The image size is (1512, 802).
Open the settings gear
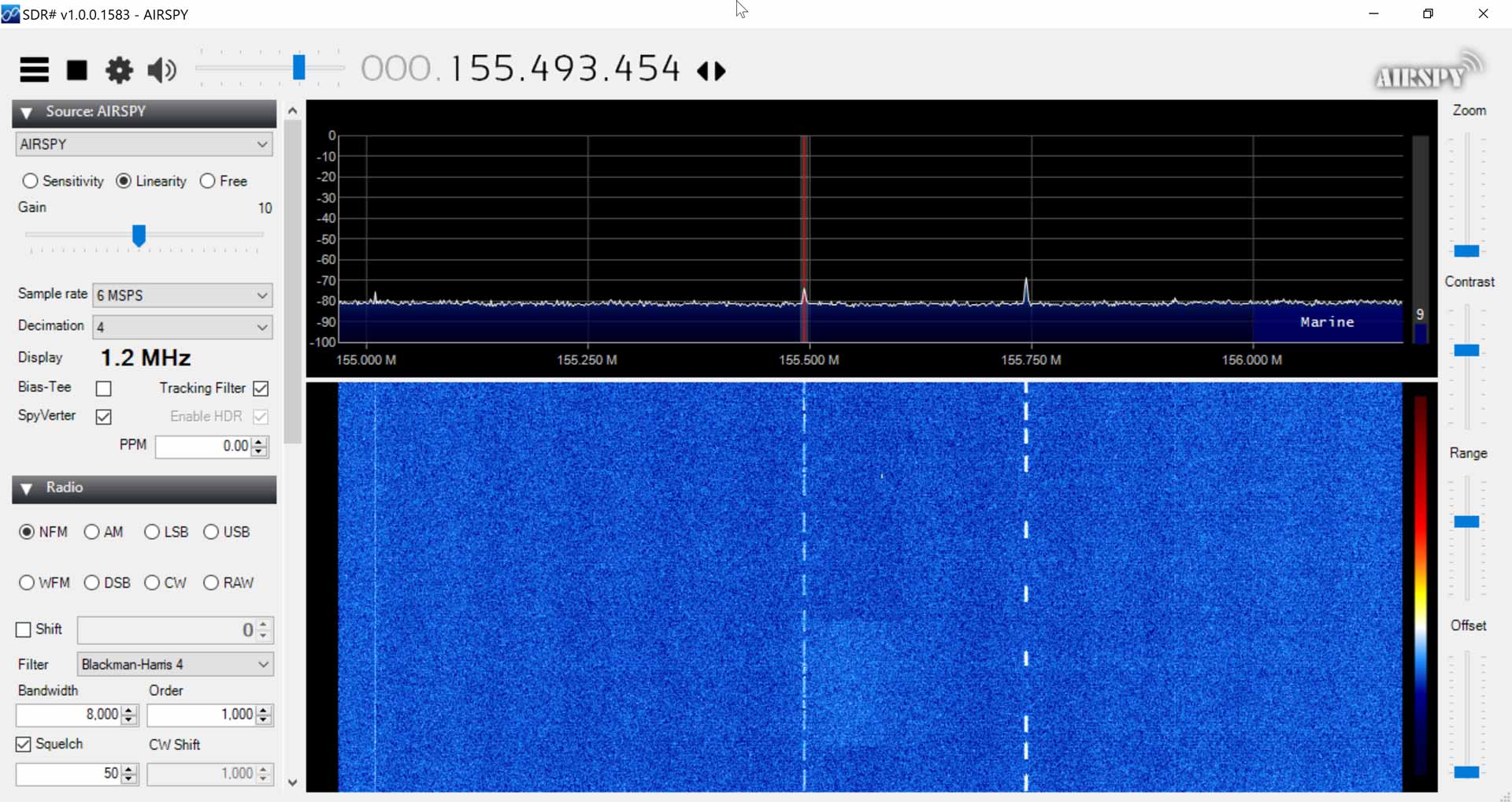pos(118,70)
